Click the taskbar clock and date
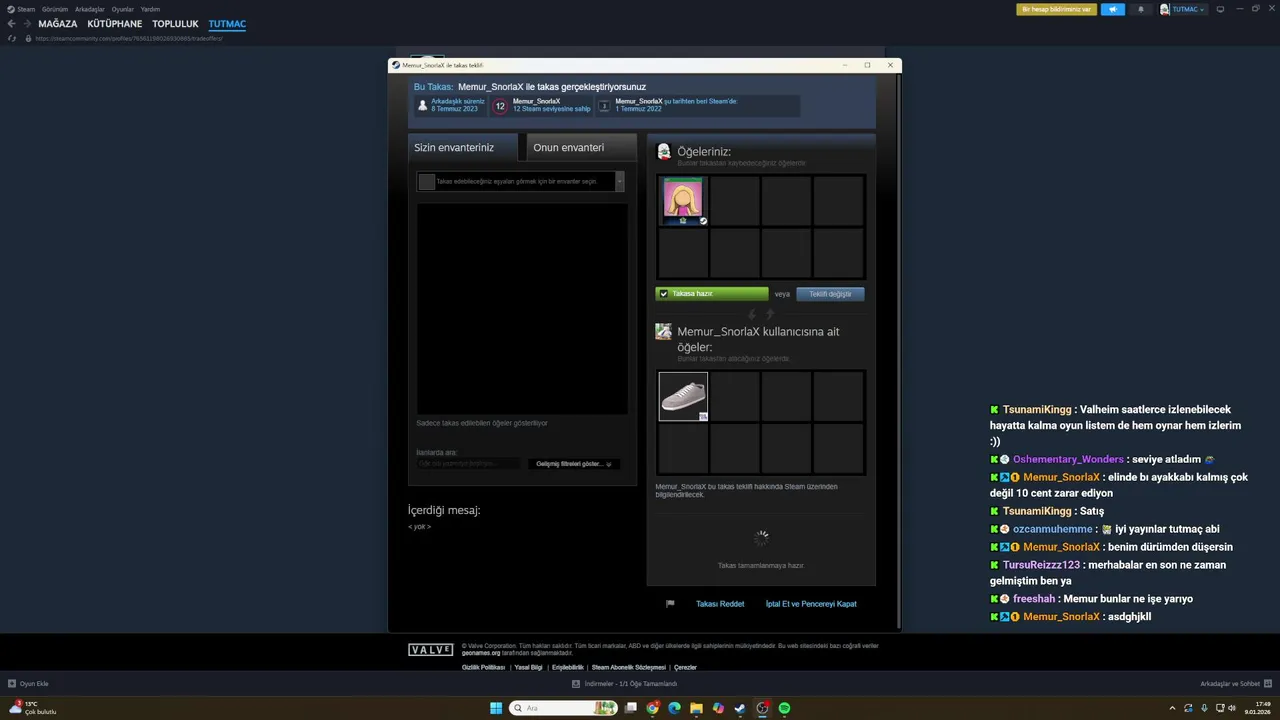This screenshot has height=720, width=1280. click(1257, 708)
